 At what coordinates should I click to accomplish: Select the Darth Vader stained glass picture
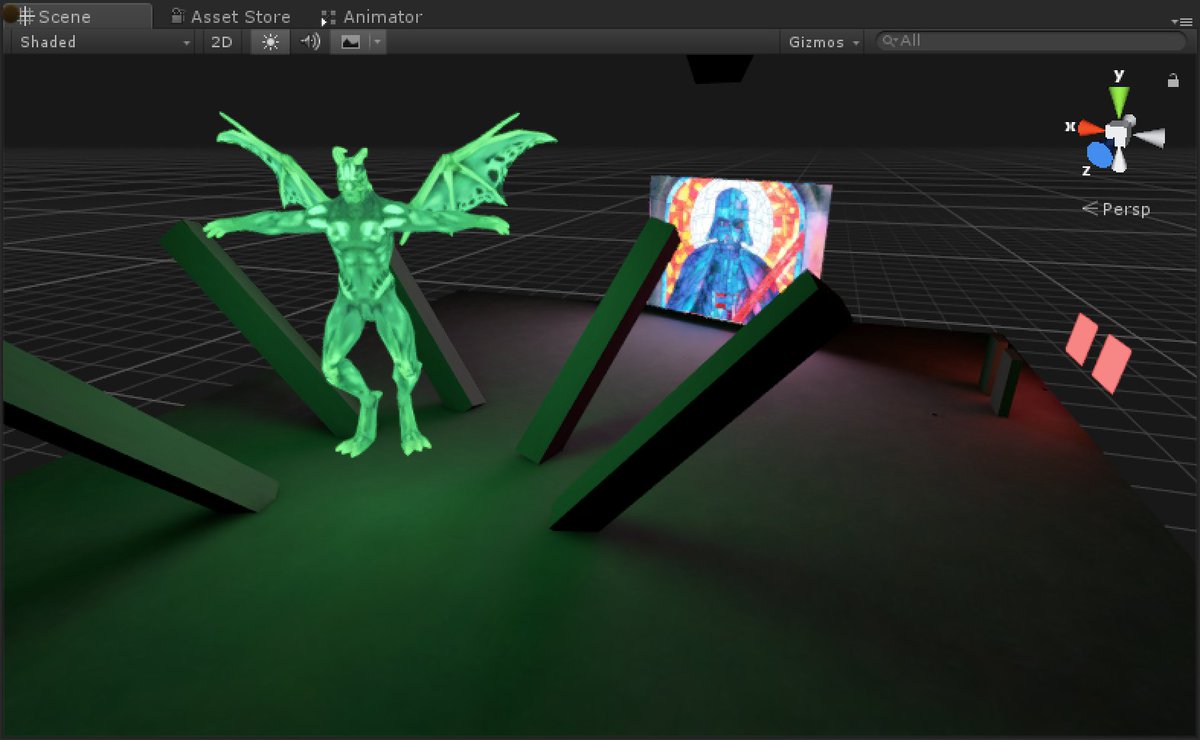point(740,250)
